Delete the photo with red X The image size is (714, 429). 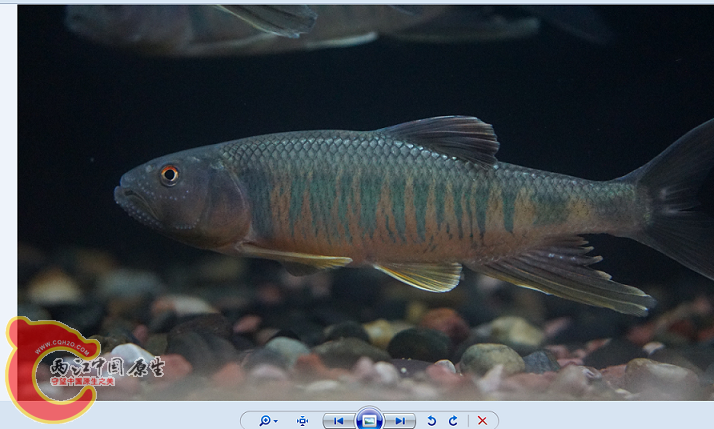coord(482,421)
